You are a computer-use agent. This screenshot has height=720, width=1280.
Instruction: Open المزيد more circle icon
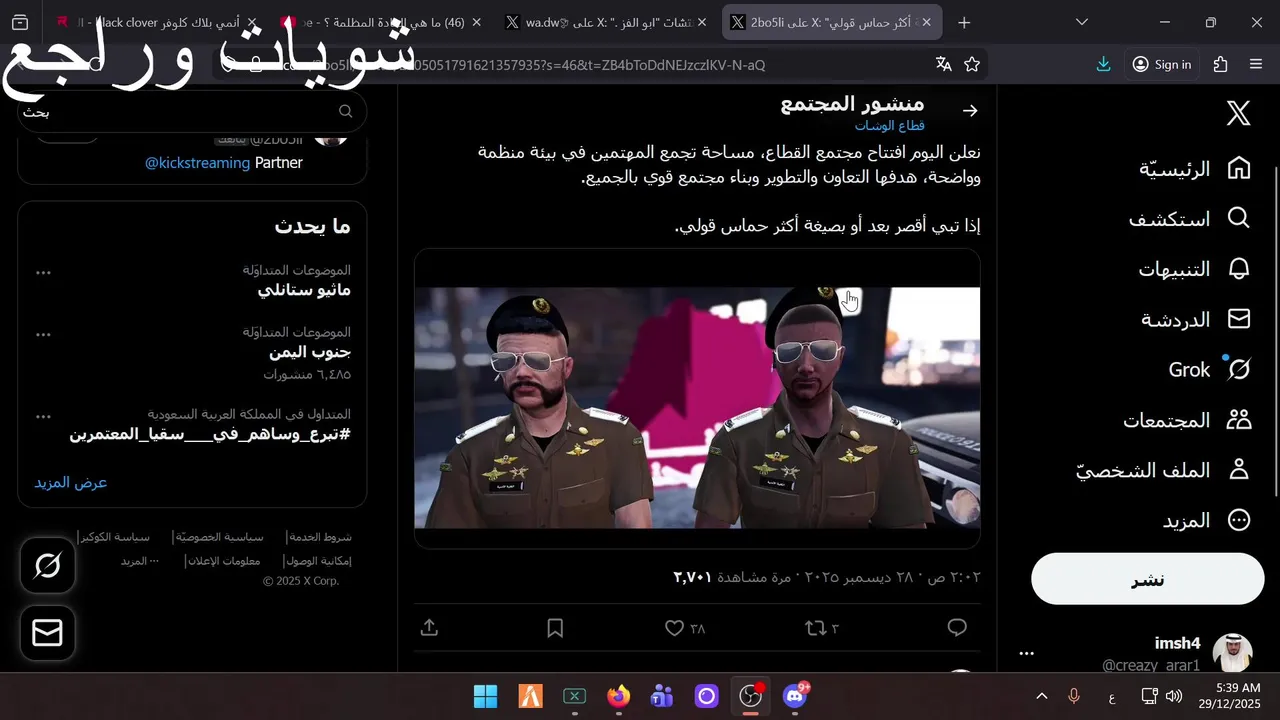tap(1239, 520)
